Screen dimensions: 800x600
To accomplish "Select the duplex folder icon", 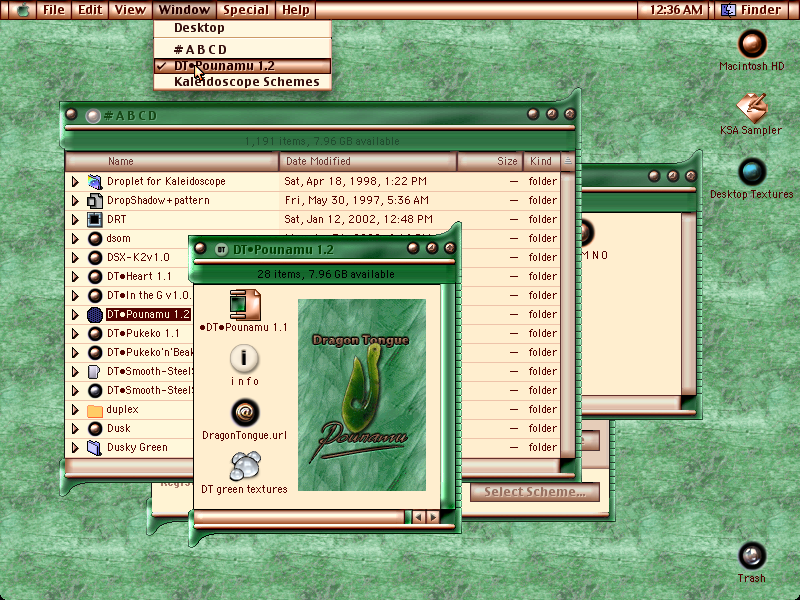I will [x=95, y=410].
